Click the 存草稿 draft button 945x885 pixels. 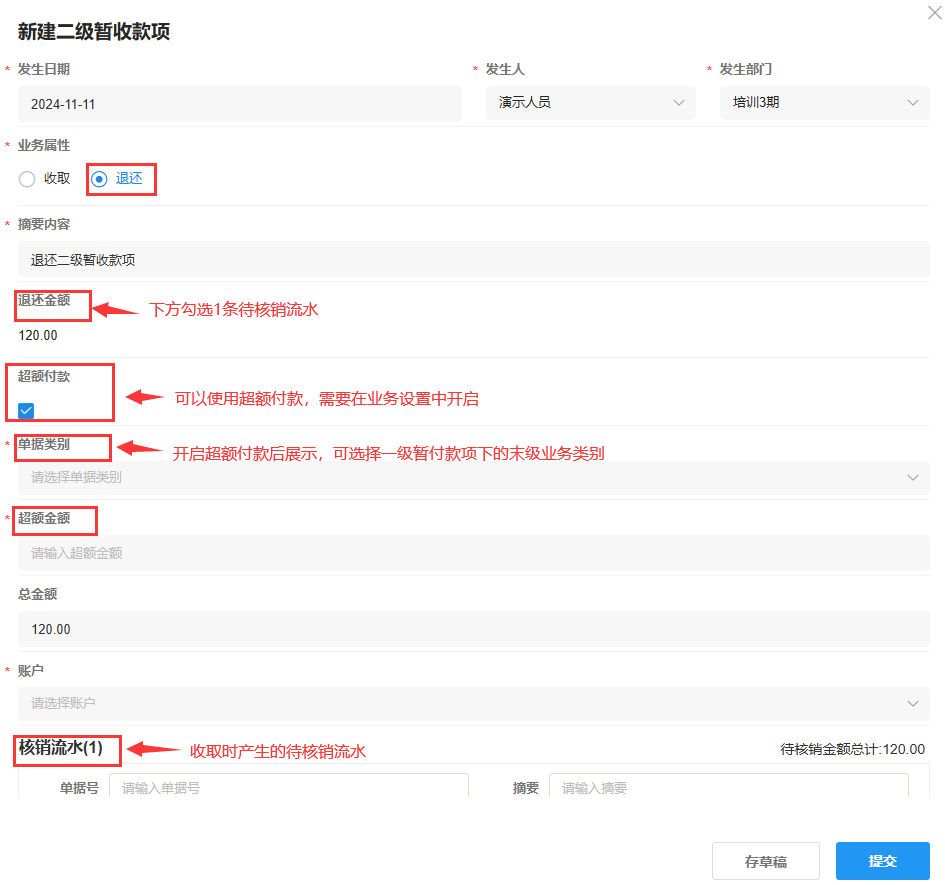765,860
